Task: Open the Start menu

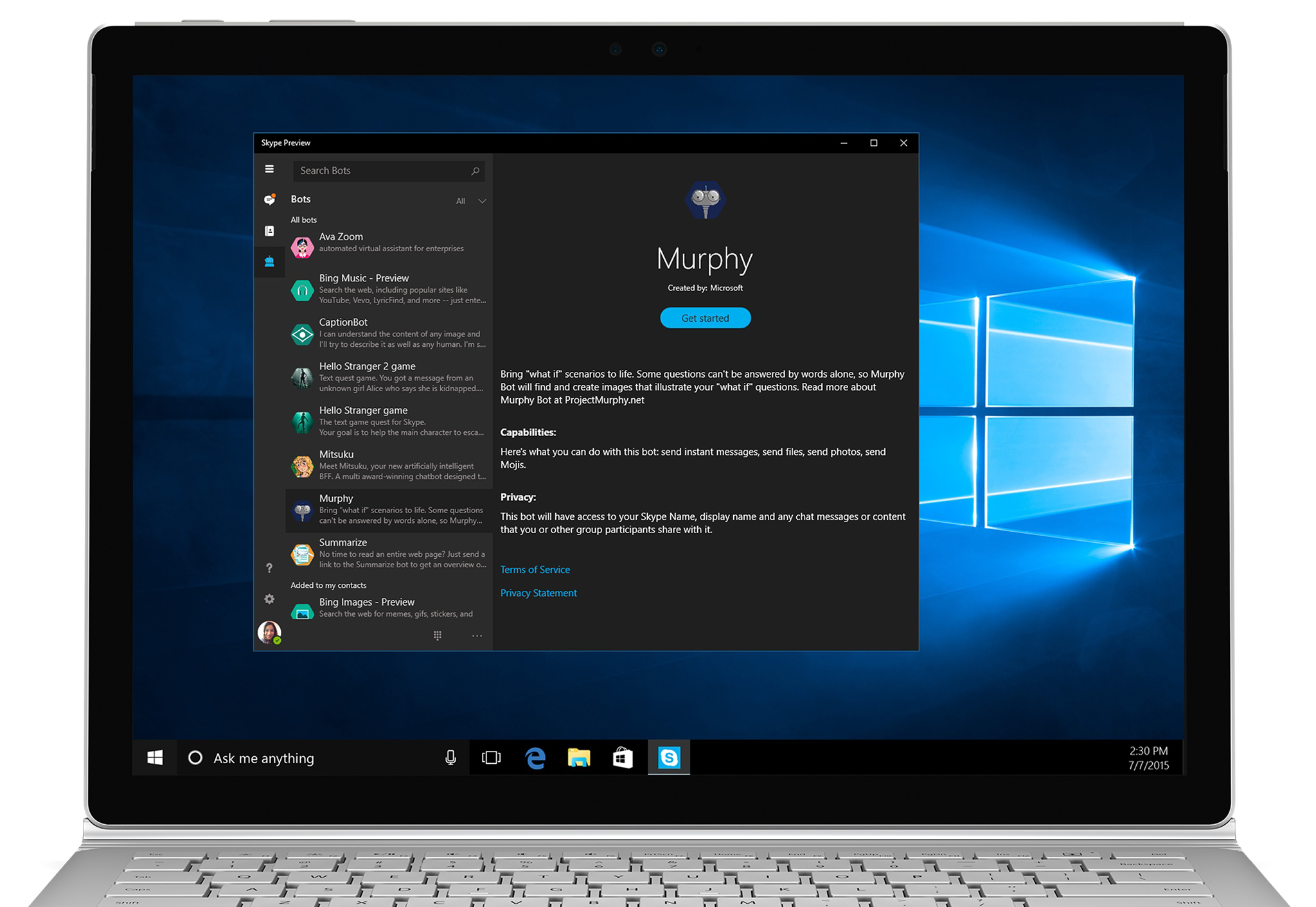Action: (x=155, y=758)
